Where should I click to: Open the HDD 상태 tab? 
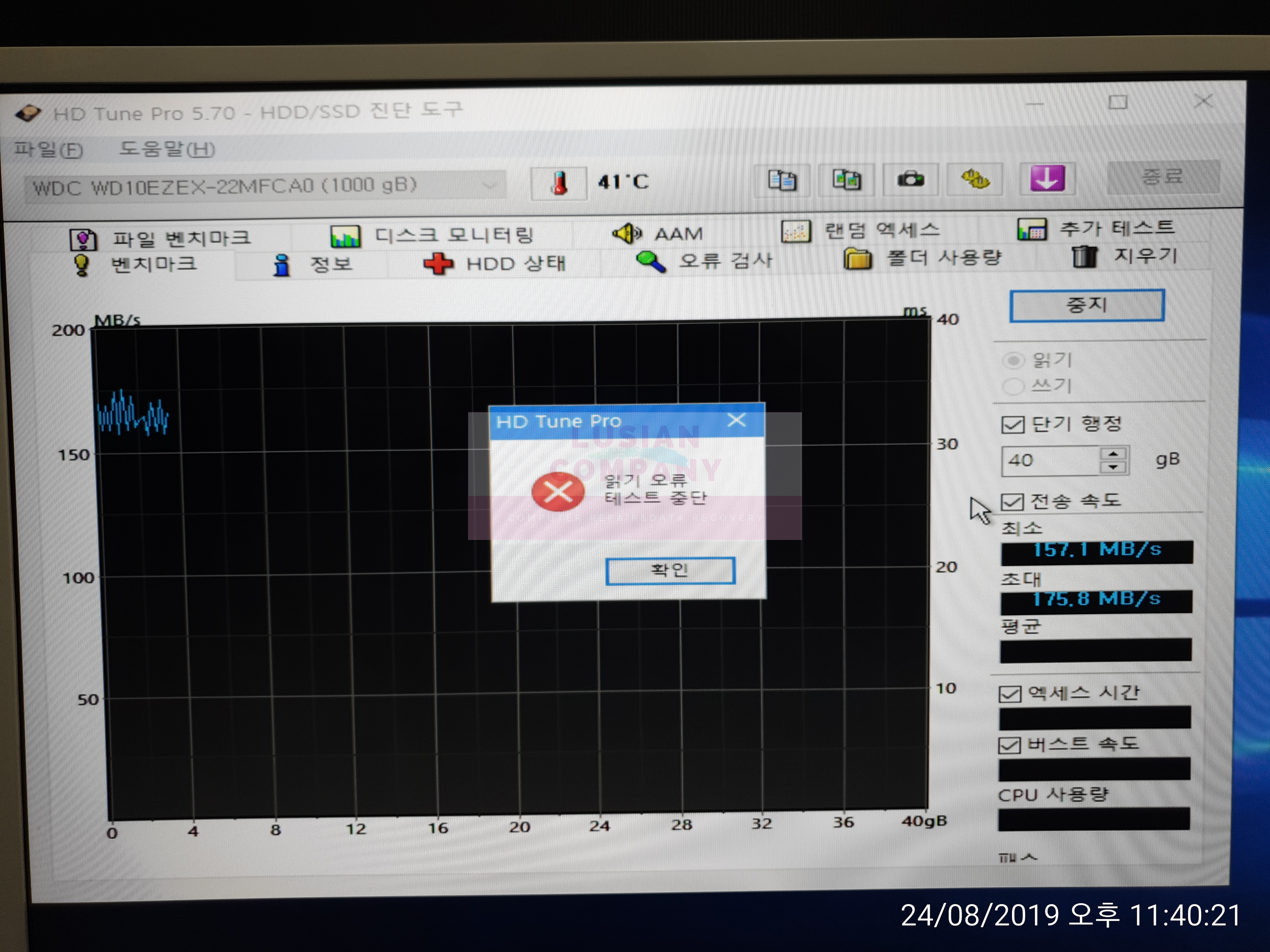tap(495, 263)
